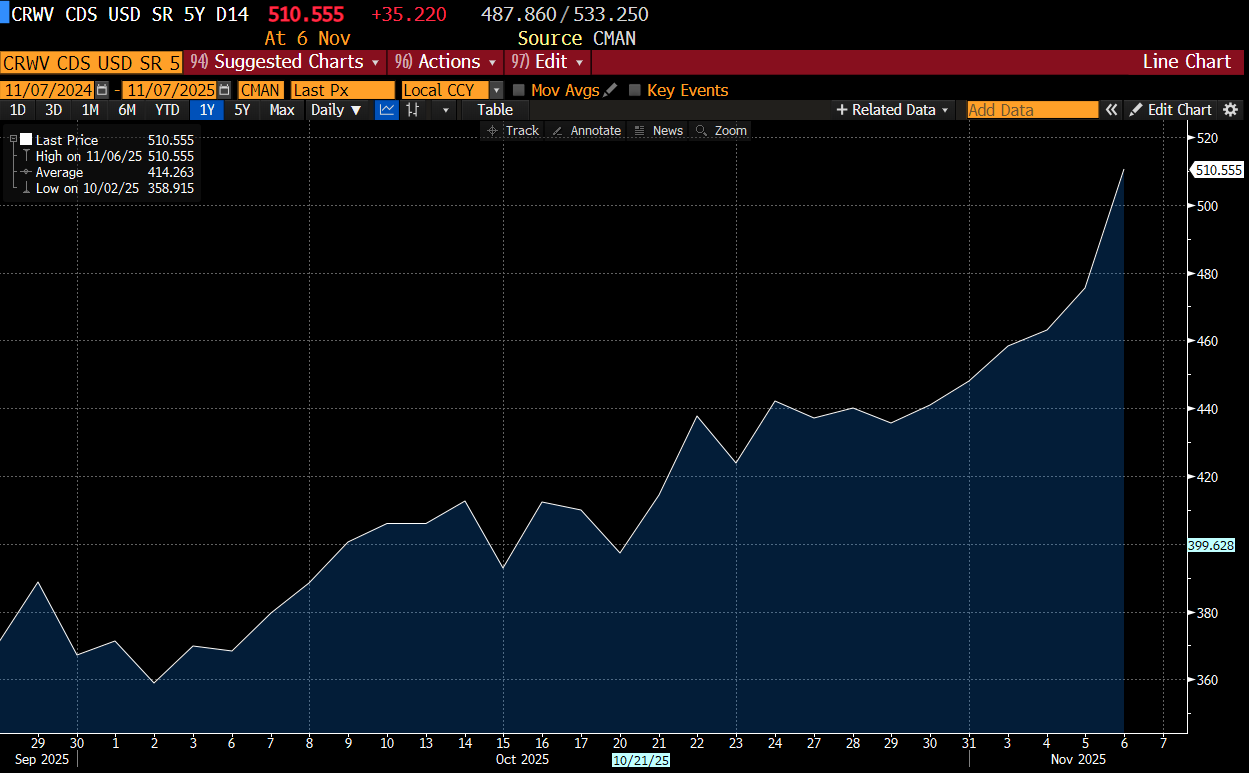Select the bar/candle chart type icon
This screenshot has width=1249, height=773.
[412, 110]
